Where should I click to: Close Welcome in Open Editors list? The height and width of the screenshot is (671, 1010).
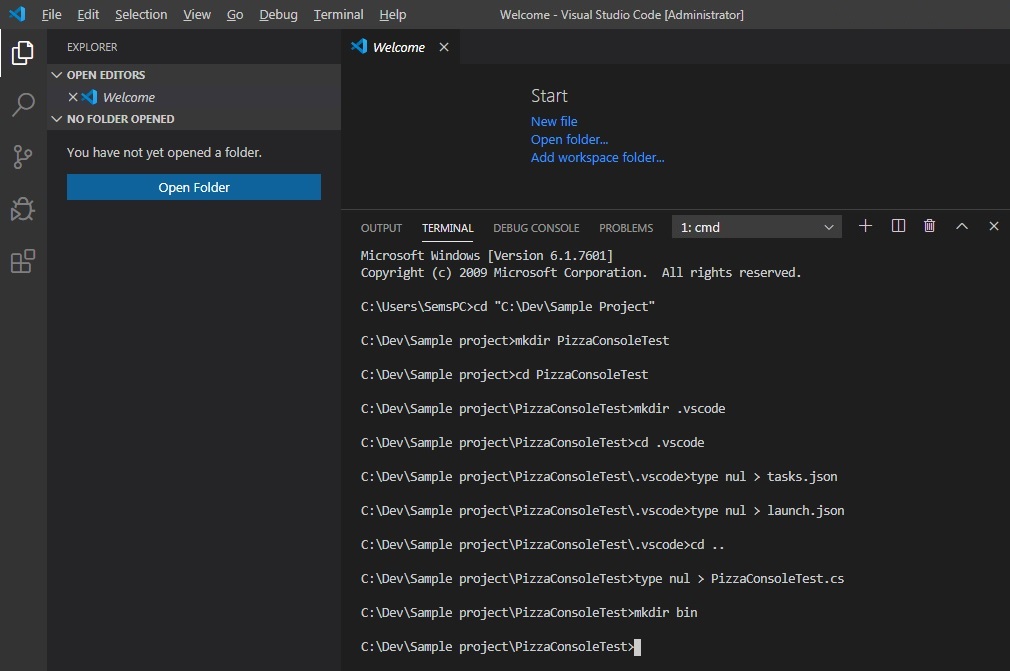[73, 97]
